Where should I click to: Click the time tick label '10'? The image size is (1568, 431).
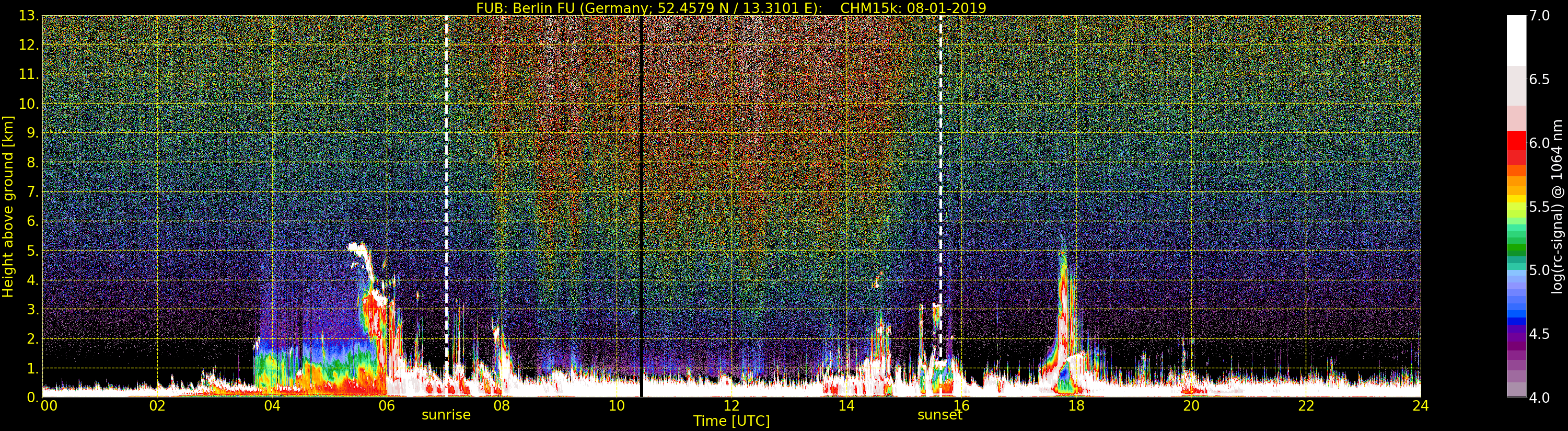[x=617, y=405]
